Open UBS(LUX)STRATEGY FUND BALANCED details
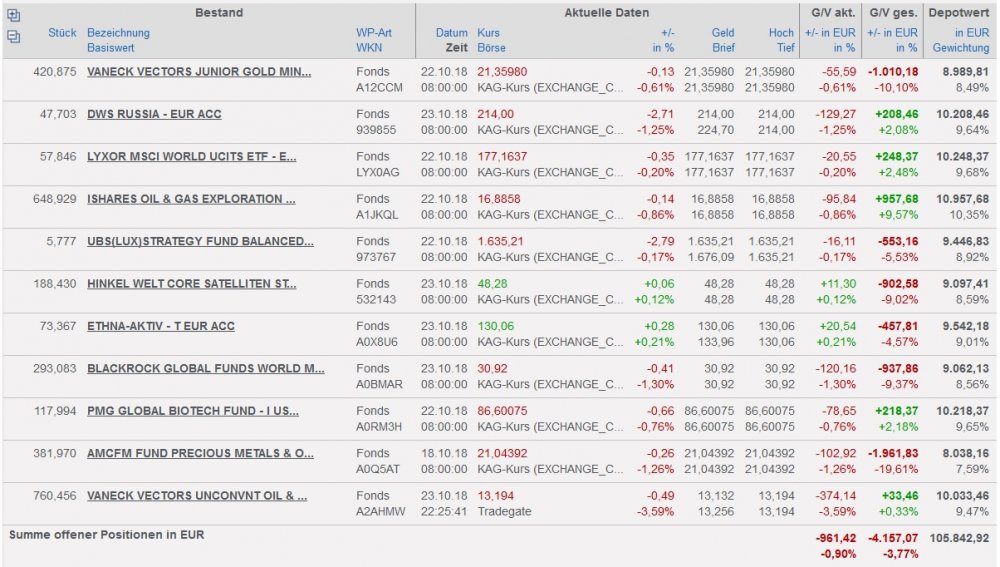 200,241
